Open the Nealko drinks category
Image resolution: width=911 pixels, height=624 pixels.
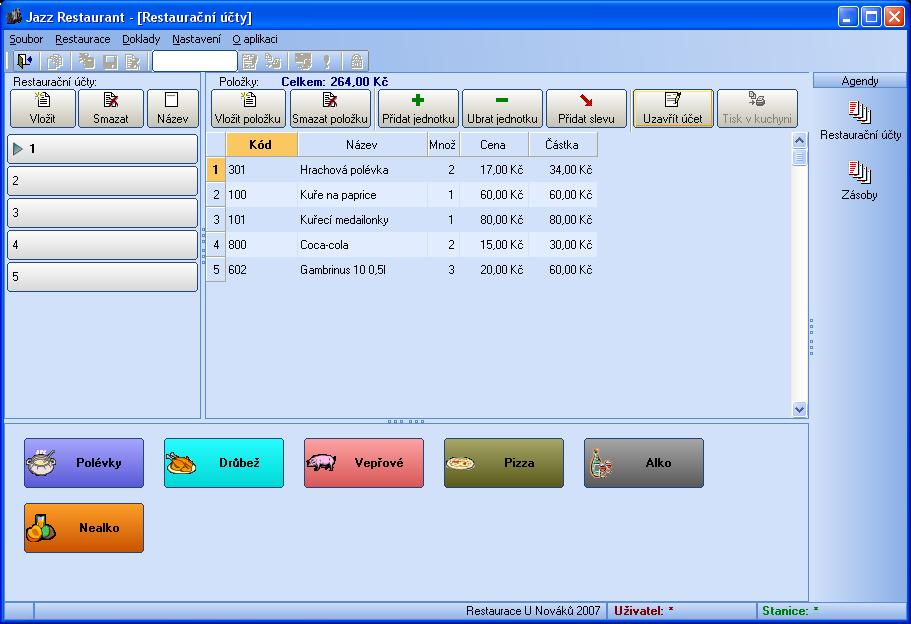coord(84,528)
